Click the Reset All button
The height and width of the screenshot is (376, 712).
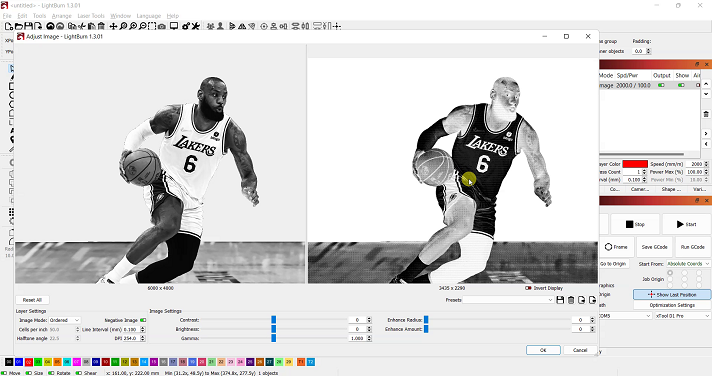(32, 300)
